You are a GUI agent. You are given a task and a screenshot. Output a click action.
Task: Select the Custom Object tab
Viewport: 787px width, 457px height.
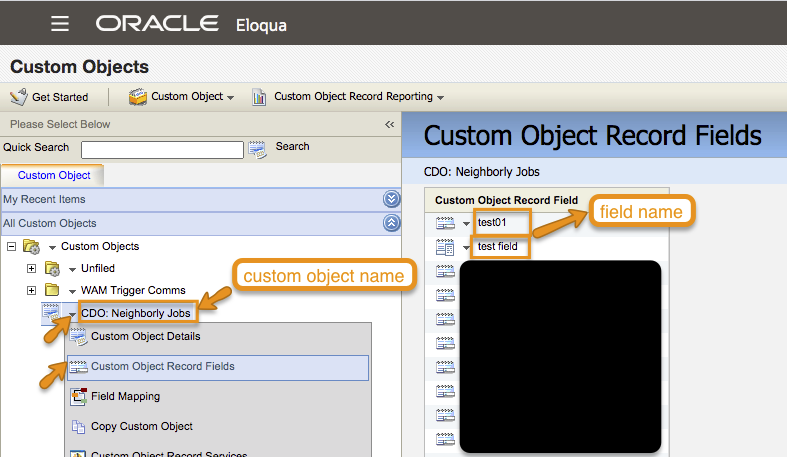coord(53,175)
